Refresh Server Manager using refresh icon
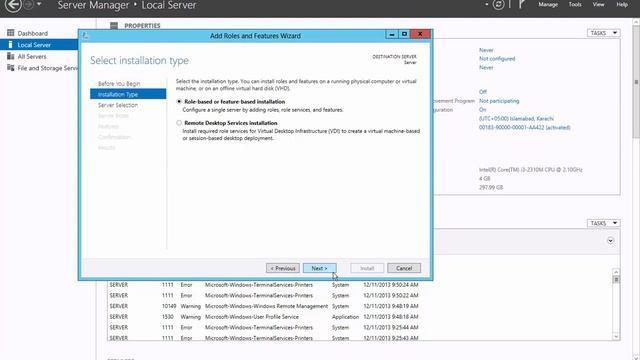 click(x=498, y=5)
